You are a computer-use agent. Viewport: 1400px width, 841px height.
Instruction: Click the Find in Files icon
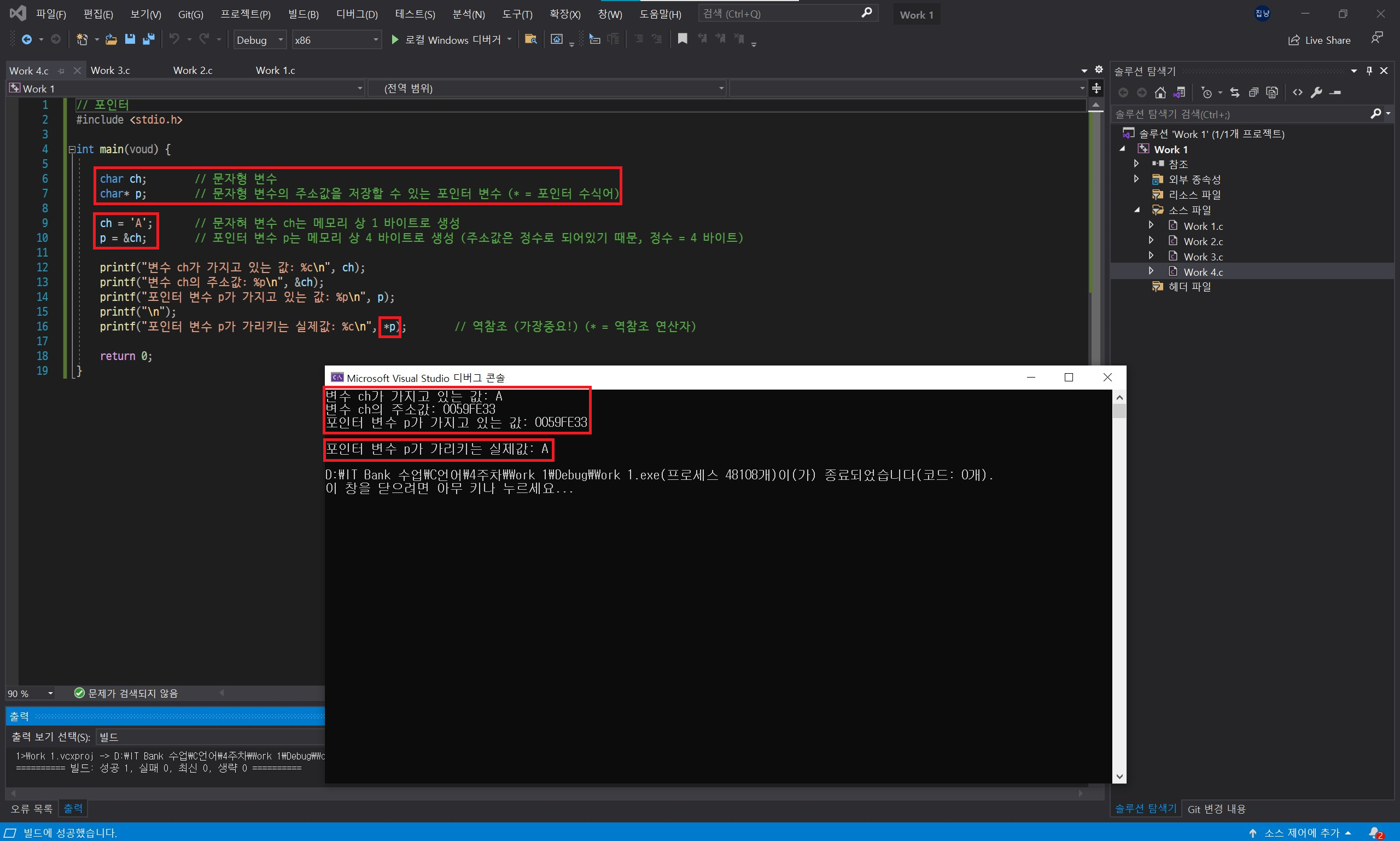point(530,39)
